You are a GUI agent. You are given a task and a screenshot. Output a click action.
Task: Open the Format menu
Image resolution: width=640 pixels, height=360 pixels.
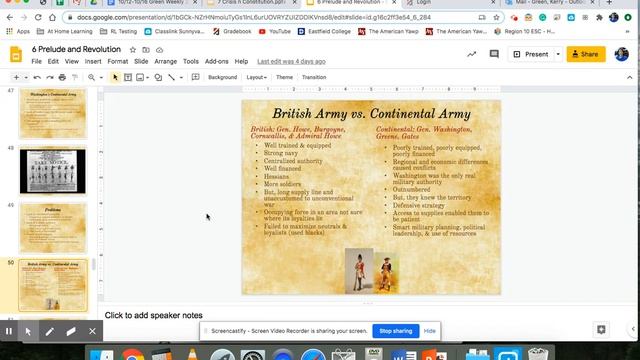tap(118, 61)
